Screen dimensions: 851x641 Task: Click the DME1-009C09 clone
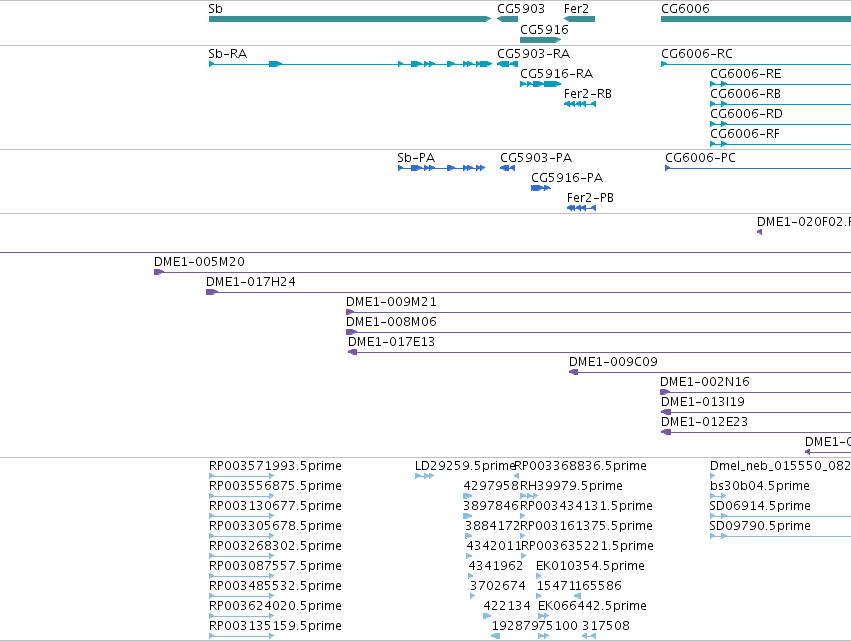click(x=710, y=372)
